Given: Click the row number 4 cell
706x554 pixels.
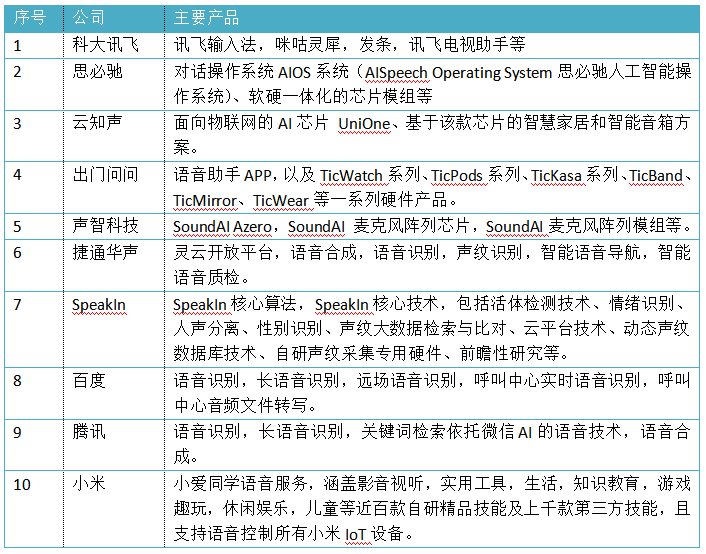Looking at the screenshot, I should click(x=34, y=187).
